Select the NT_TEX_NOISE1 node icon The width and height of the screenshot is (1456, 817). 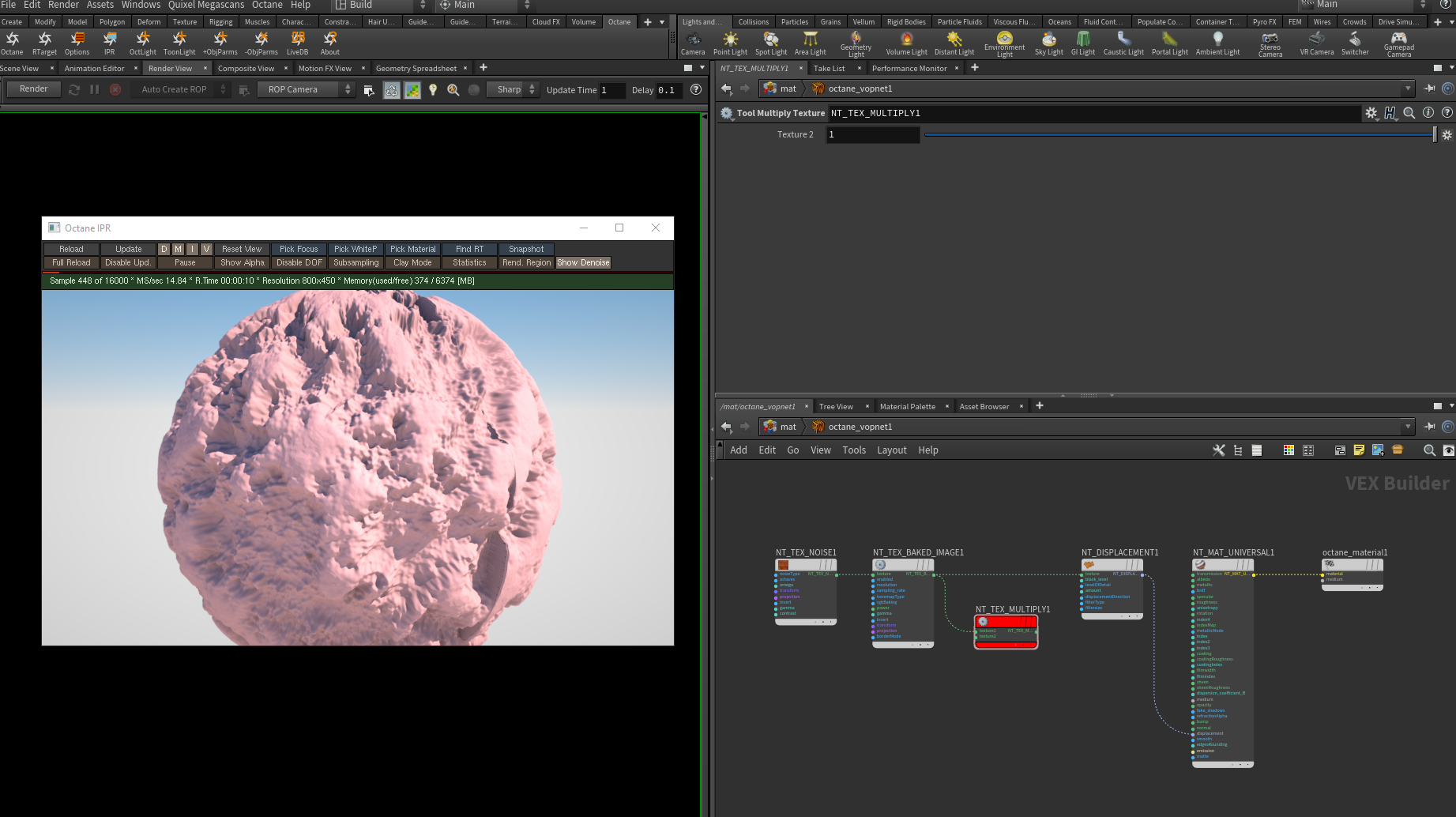coord(784,565)
